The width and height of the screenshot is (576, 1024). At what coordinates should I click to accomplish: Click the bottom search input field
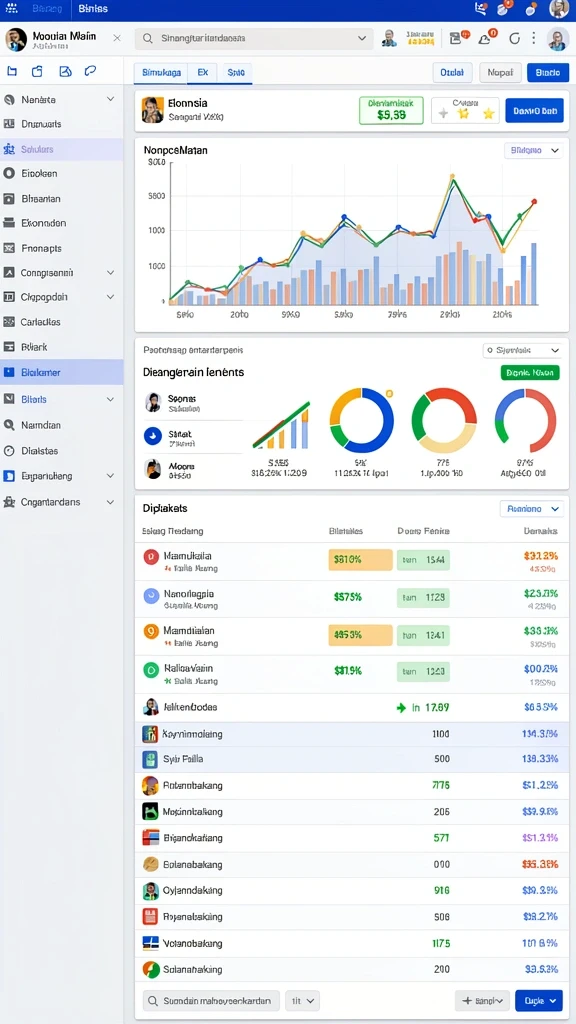coord(211,1000)
